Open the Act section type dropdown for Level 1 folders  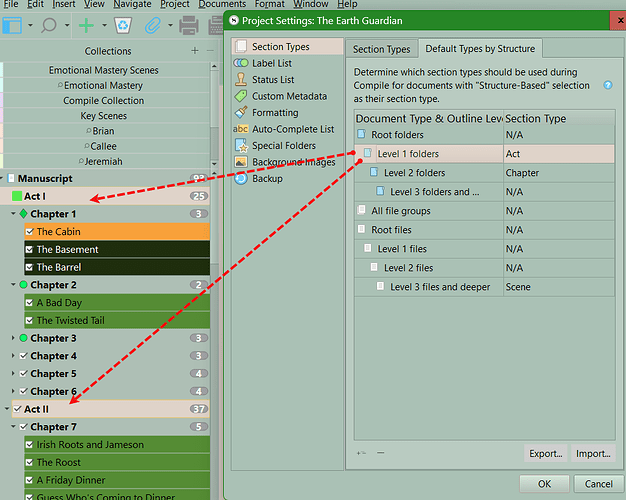[557, 154]
